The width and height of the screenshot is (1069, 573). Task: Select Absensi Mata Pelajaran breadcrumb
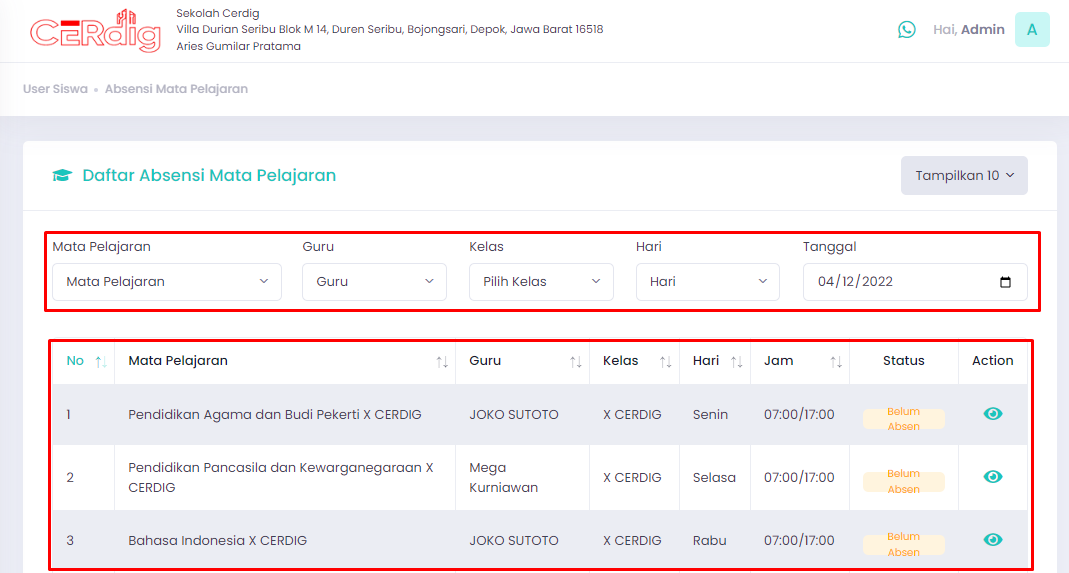pos(176,89)
